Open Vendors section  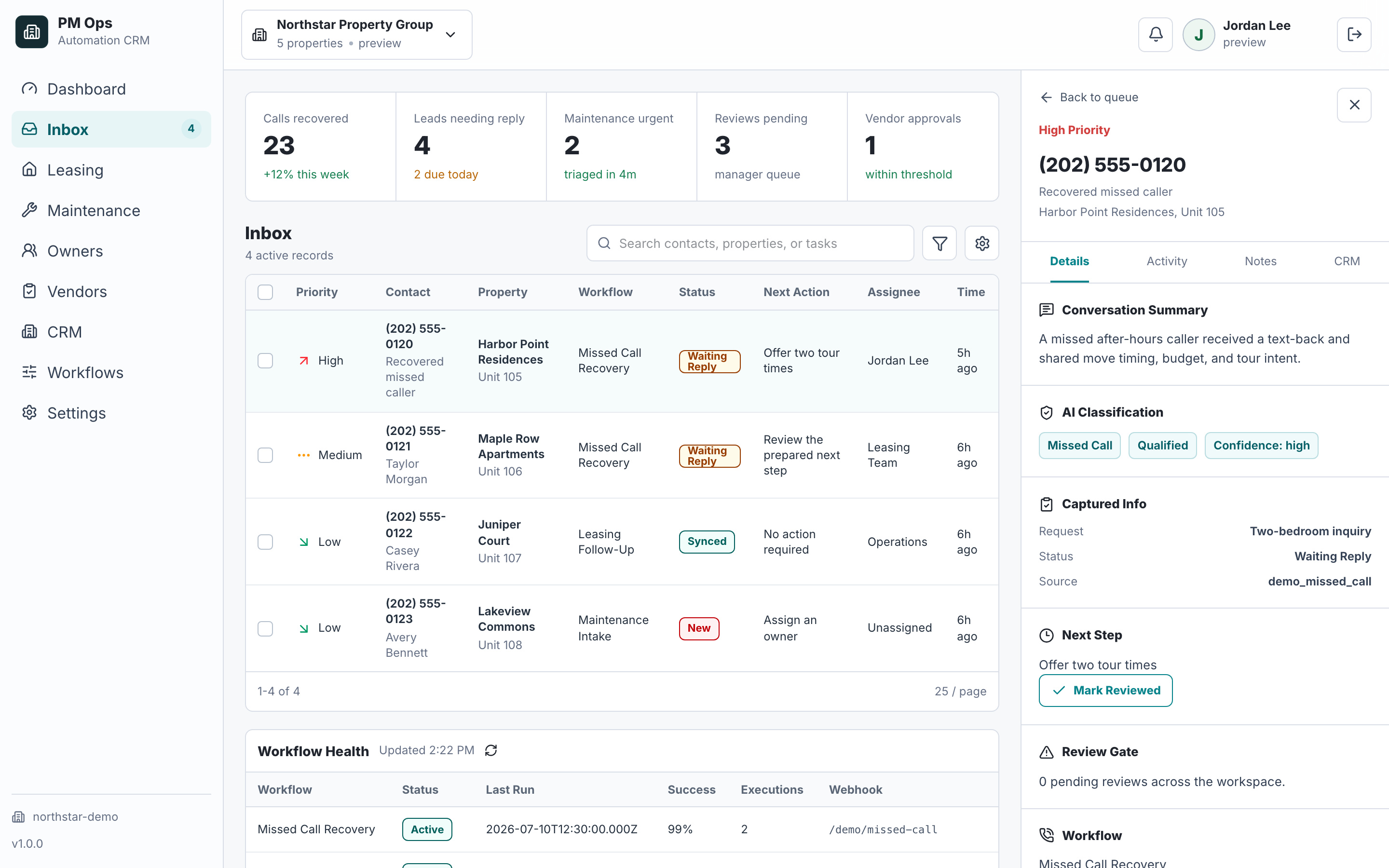[111, 292]
